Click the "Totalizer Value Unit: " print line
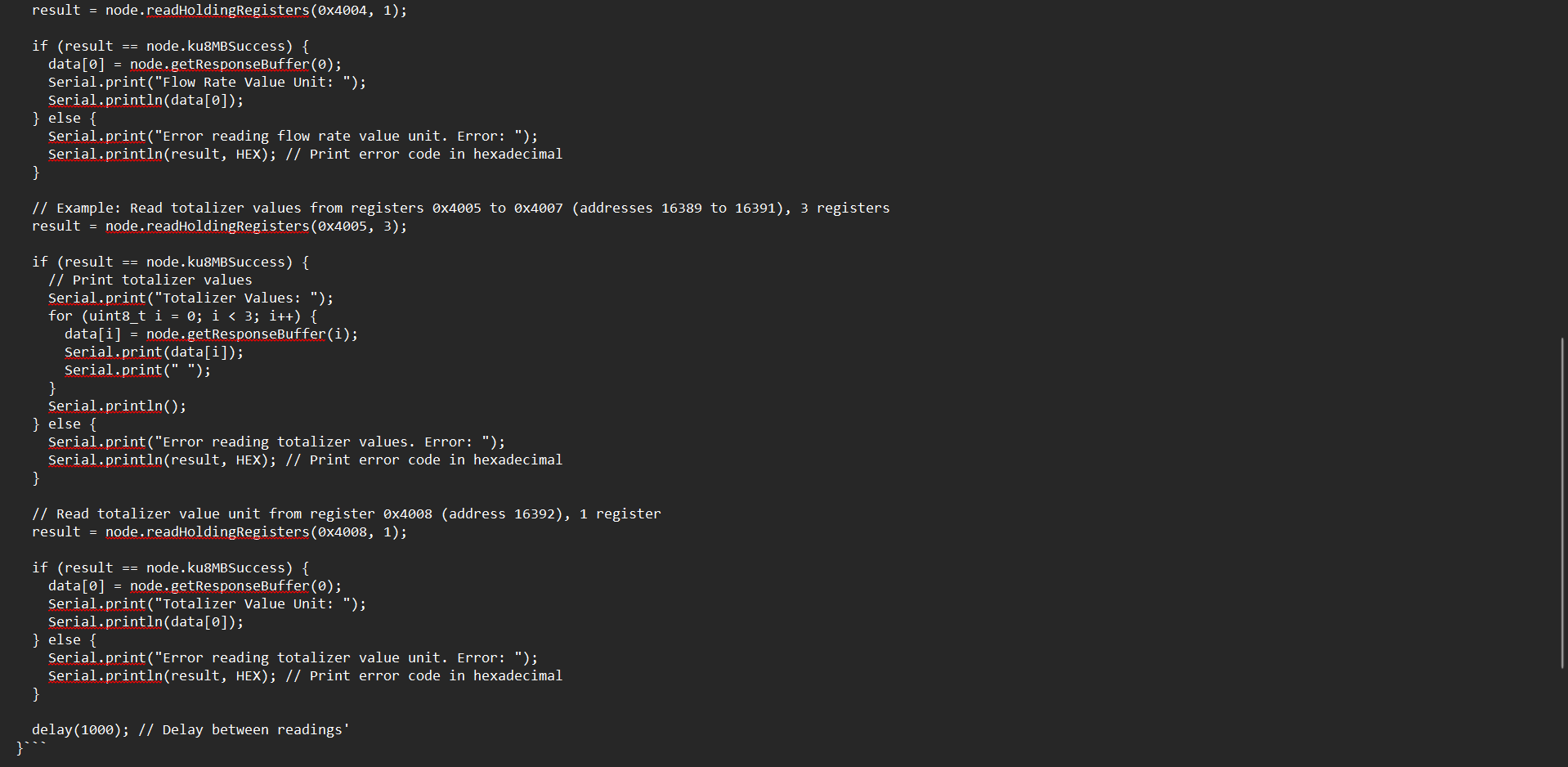This screenshot has width=1568, height=767. (207, 603)
